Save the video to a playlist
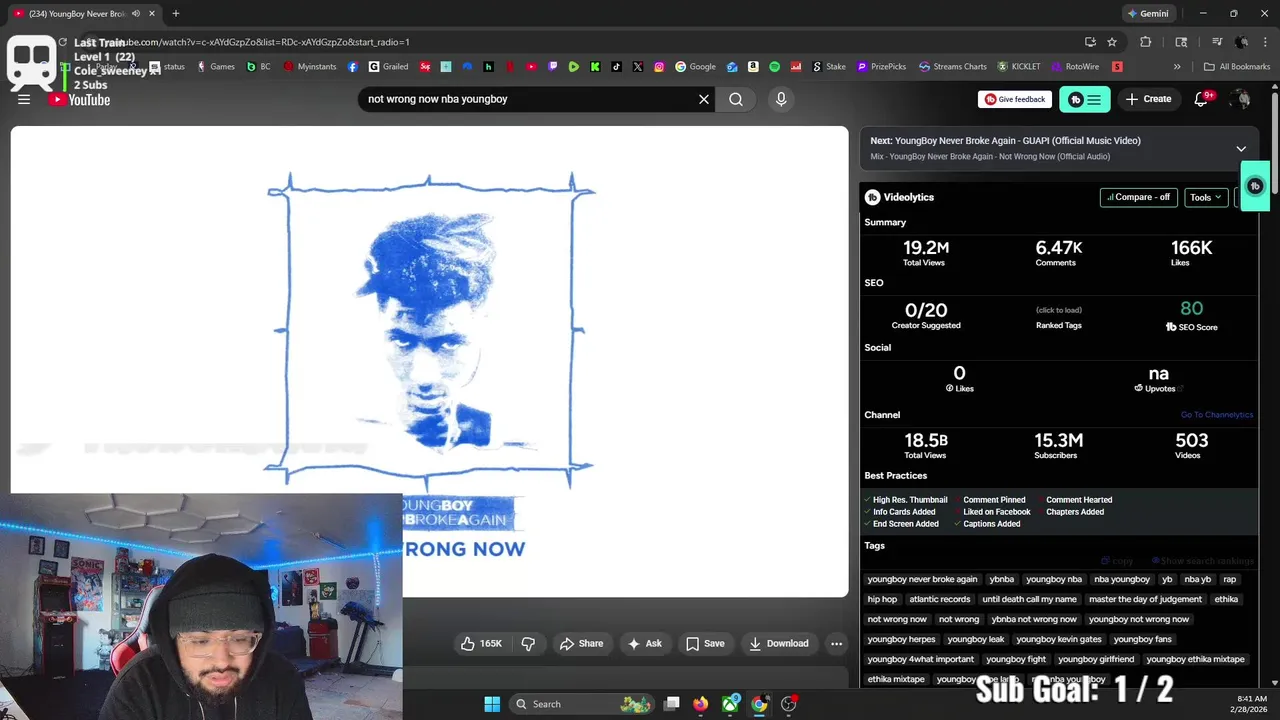Screen dimensions: 1280x720 [x=705, y=643]
